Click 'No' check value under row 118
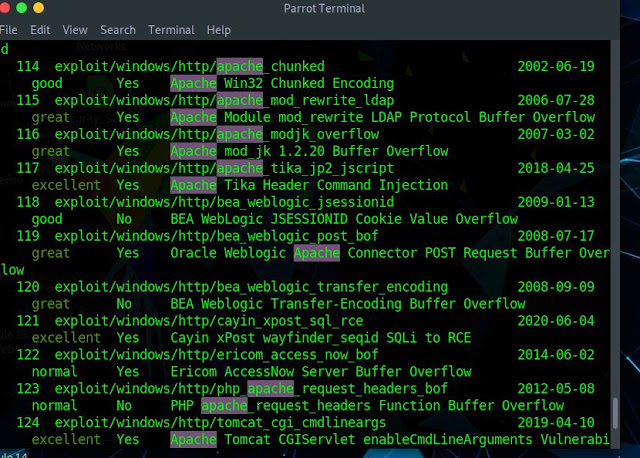 pyautogui.click(x=124, y=219)
